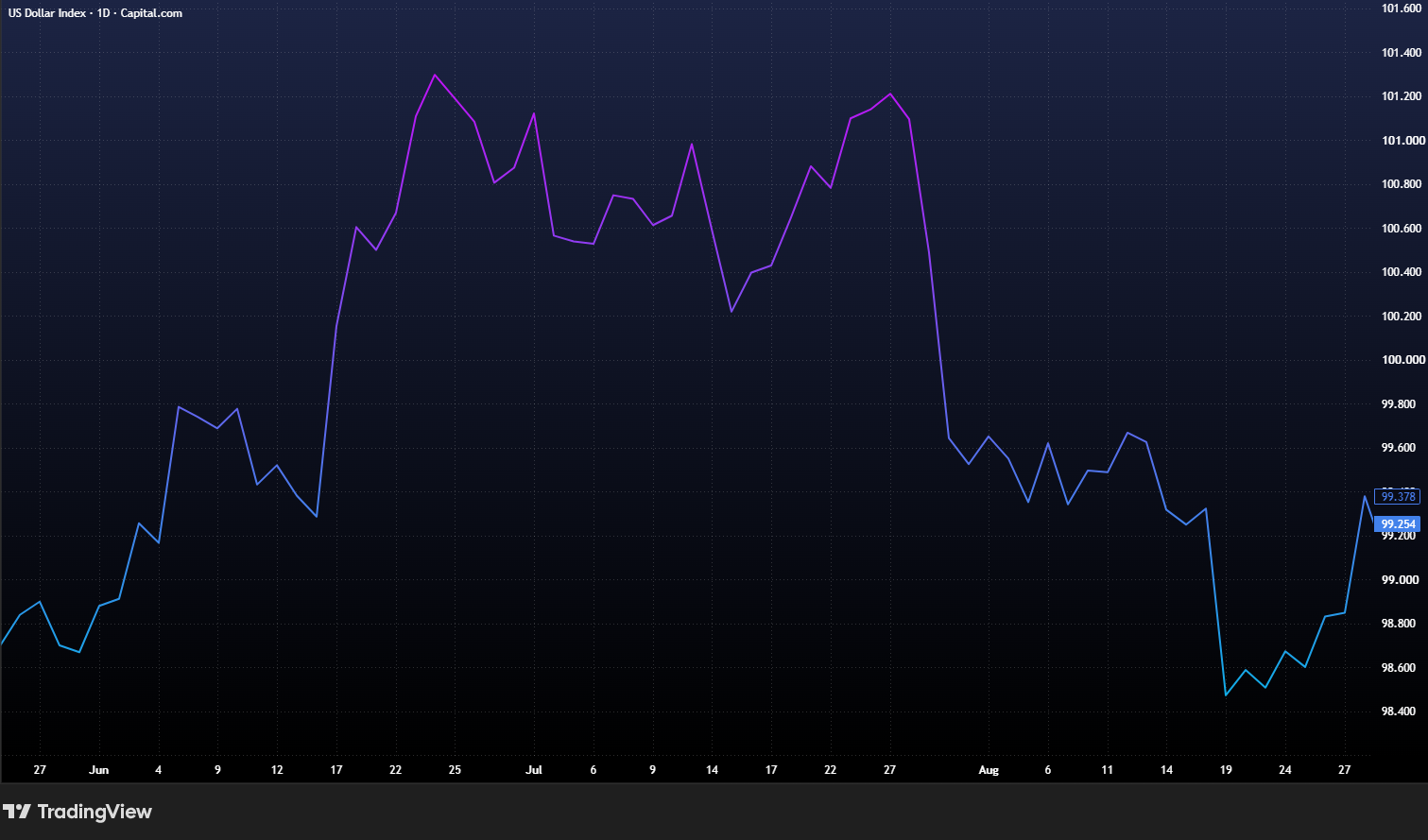Select the Jun label on time axis
The height and width of the screenshot is (840, 1428).
(x=99, y=770)
